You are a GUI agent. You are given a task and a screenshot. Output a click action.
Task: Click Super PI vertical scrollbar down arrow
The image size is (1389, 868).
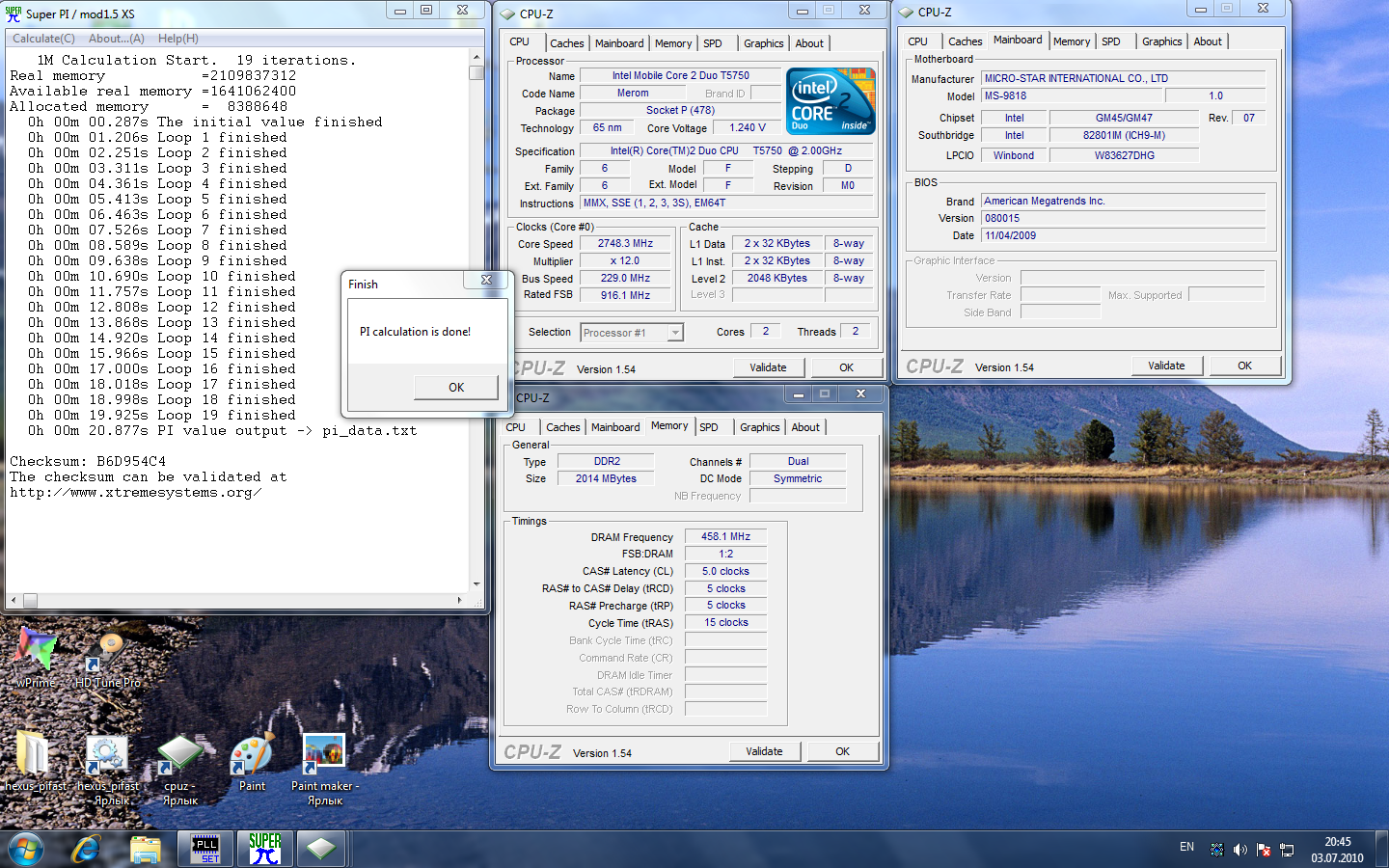[477, 584]
